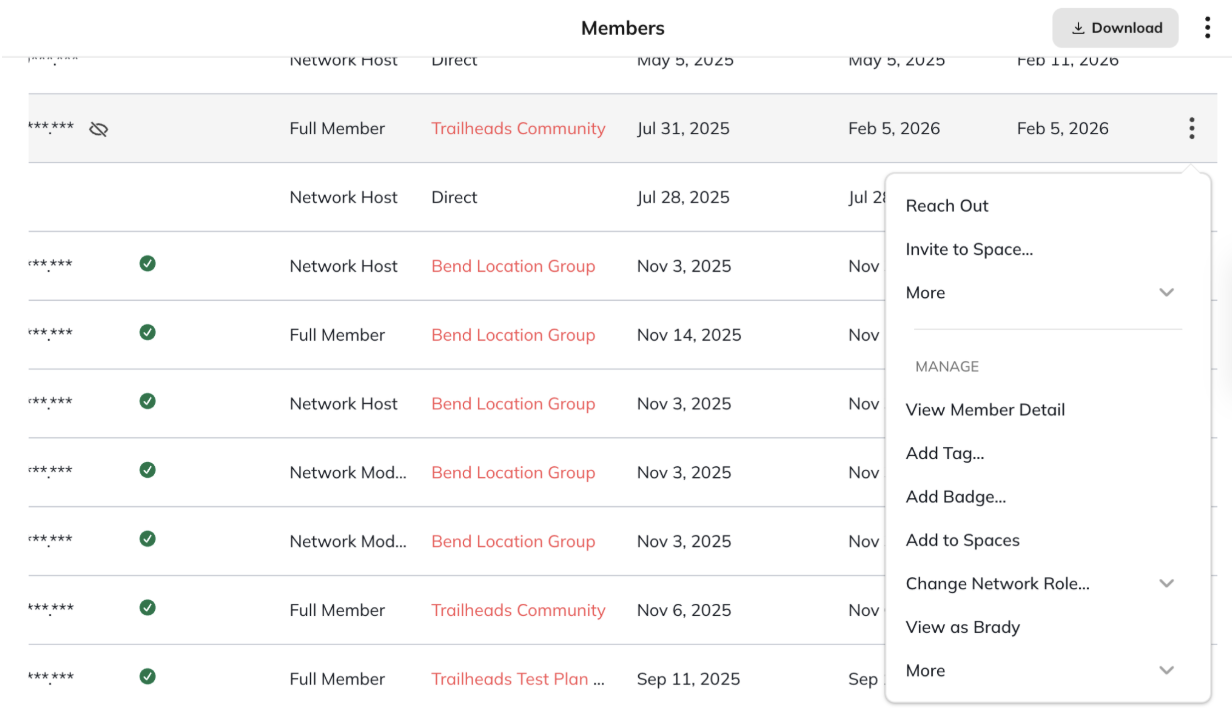Expand bottom More chevron below View as Brady
1232x714 pixels.
[1166, 671]
